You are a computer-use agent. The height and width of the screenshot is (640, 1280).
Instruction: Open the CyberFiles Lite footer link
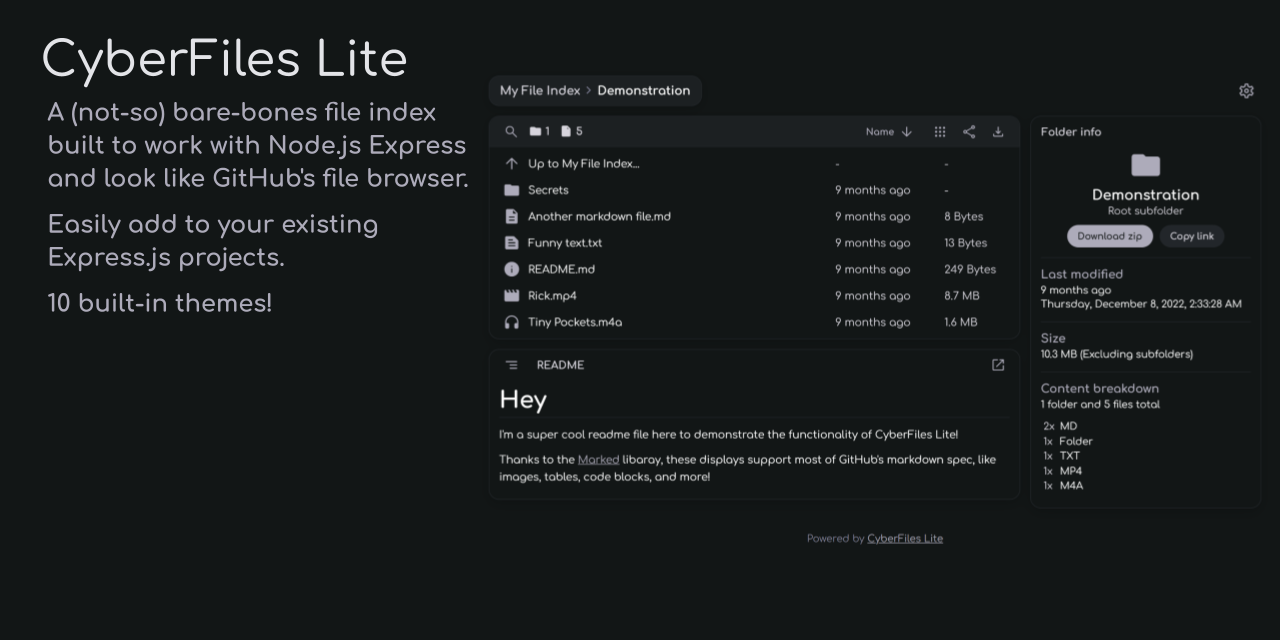(x=905, y=538)
